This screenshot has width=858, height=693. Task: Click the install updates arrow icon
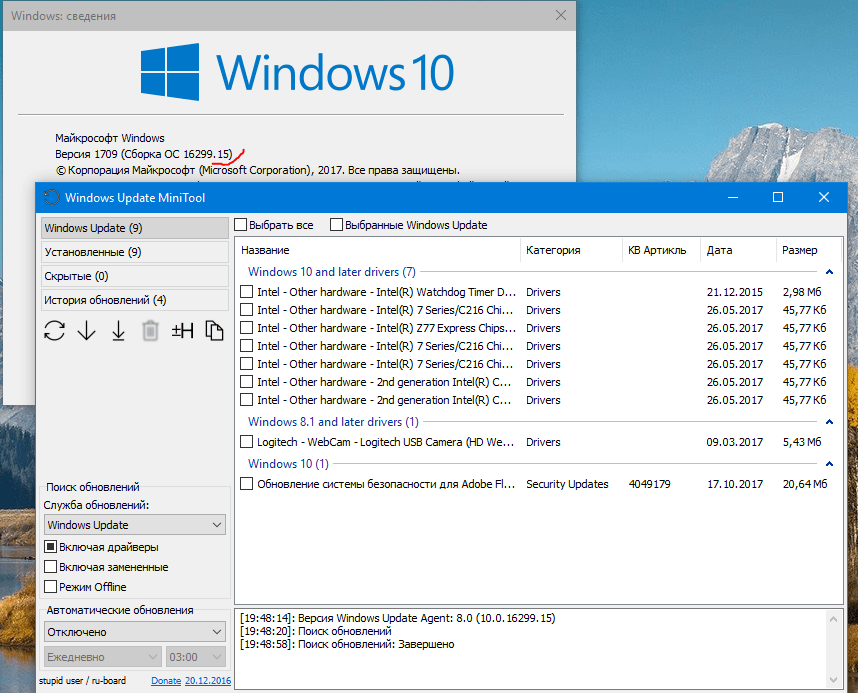pyautogui.click(x=118, y=331)
